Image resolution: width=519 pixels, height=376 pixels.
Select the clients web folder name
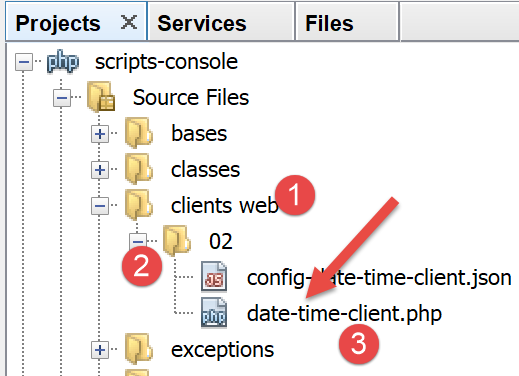(x=224, y=206)
